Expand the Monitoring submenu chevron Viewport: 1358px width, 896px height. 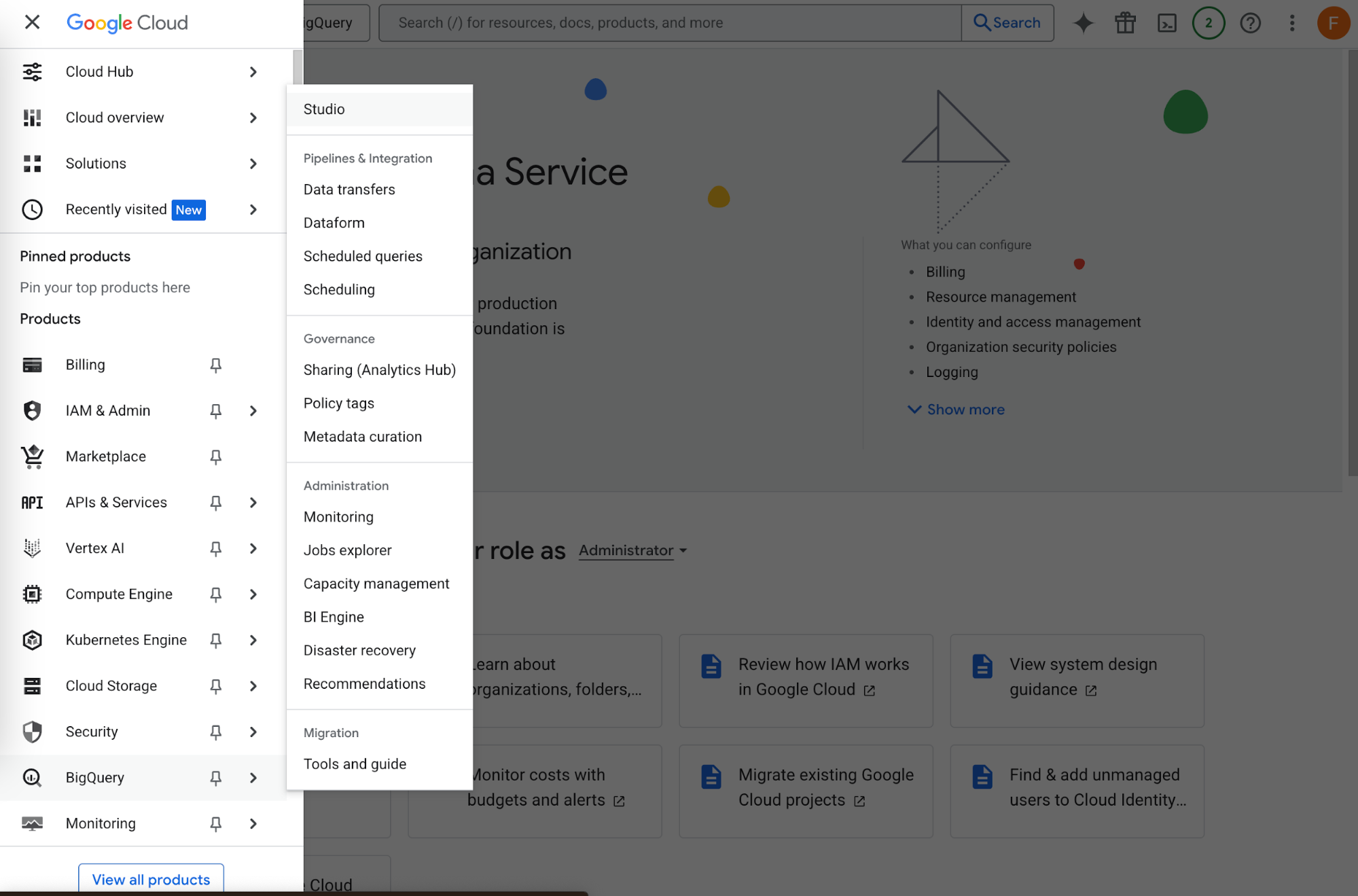tap(253, 823)
